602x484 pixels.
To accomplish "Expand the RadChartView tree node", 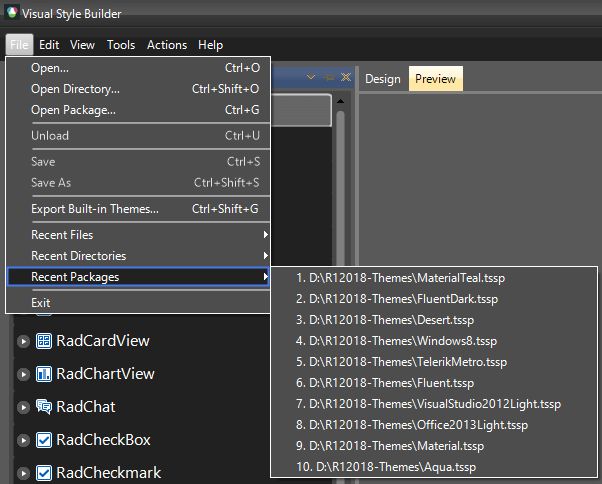I will tap(23, 374).
